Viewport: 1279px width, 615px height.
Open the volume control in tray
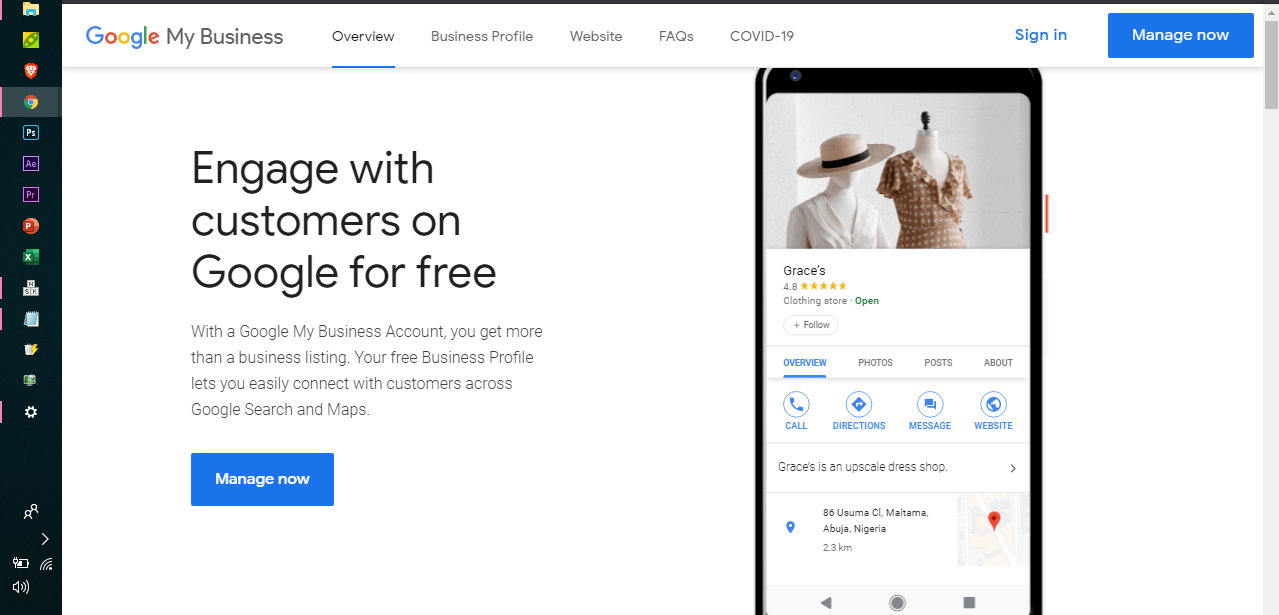pyautogui.click(x=20, y=587)
